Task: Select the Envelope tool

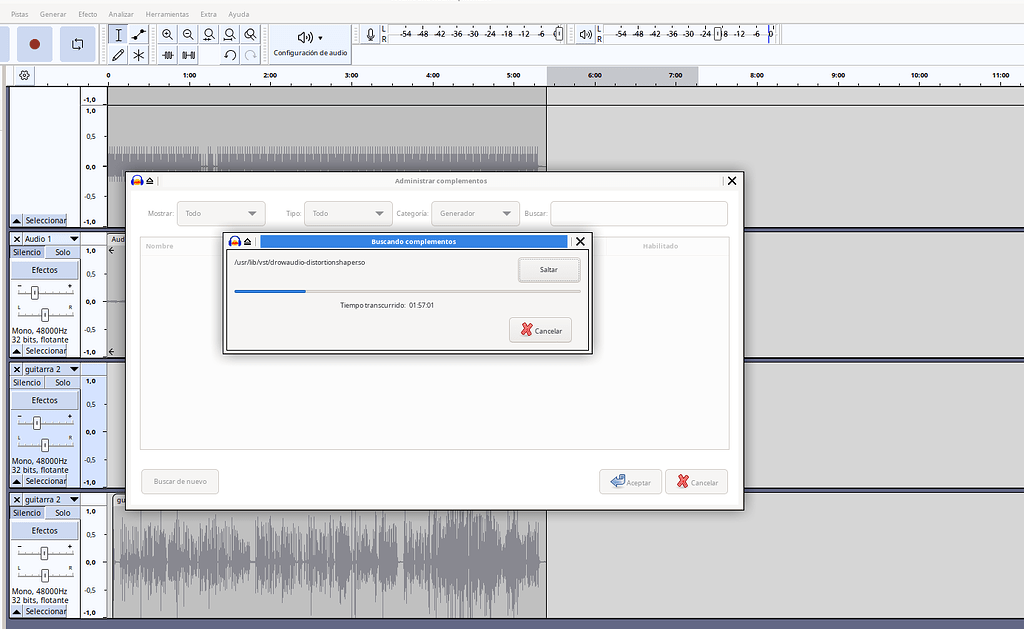Action: point(137,35)
